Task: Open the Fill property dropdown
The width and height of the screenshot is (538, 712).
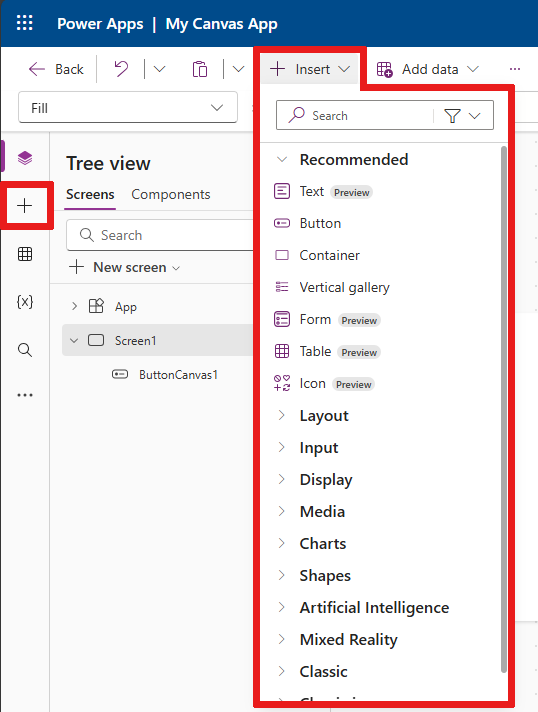Action: pos(128,108)
